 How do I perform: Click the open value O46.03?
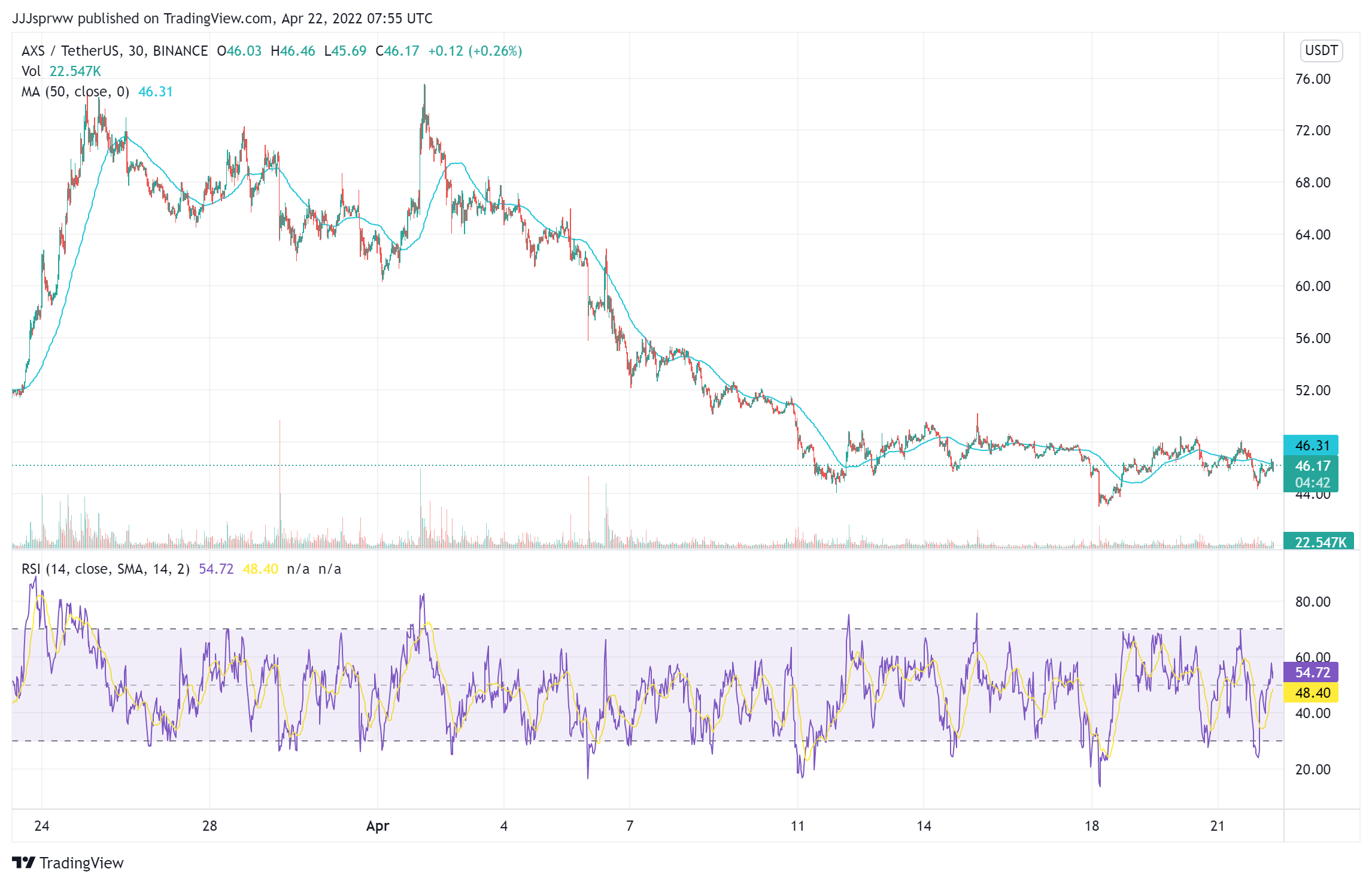239,51
